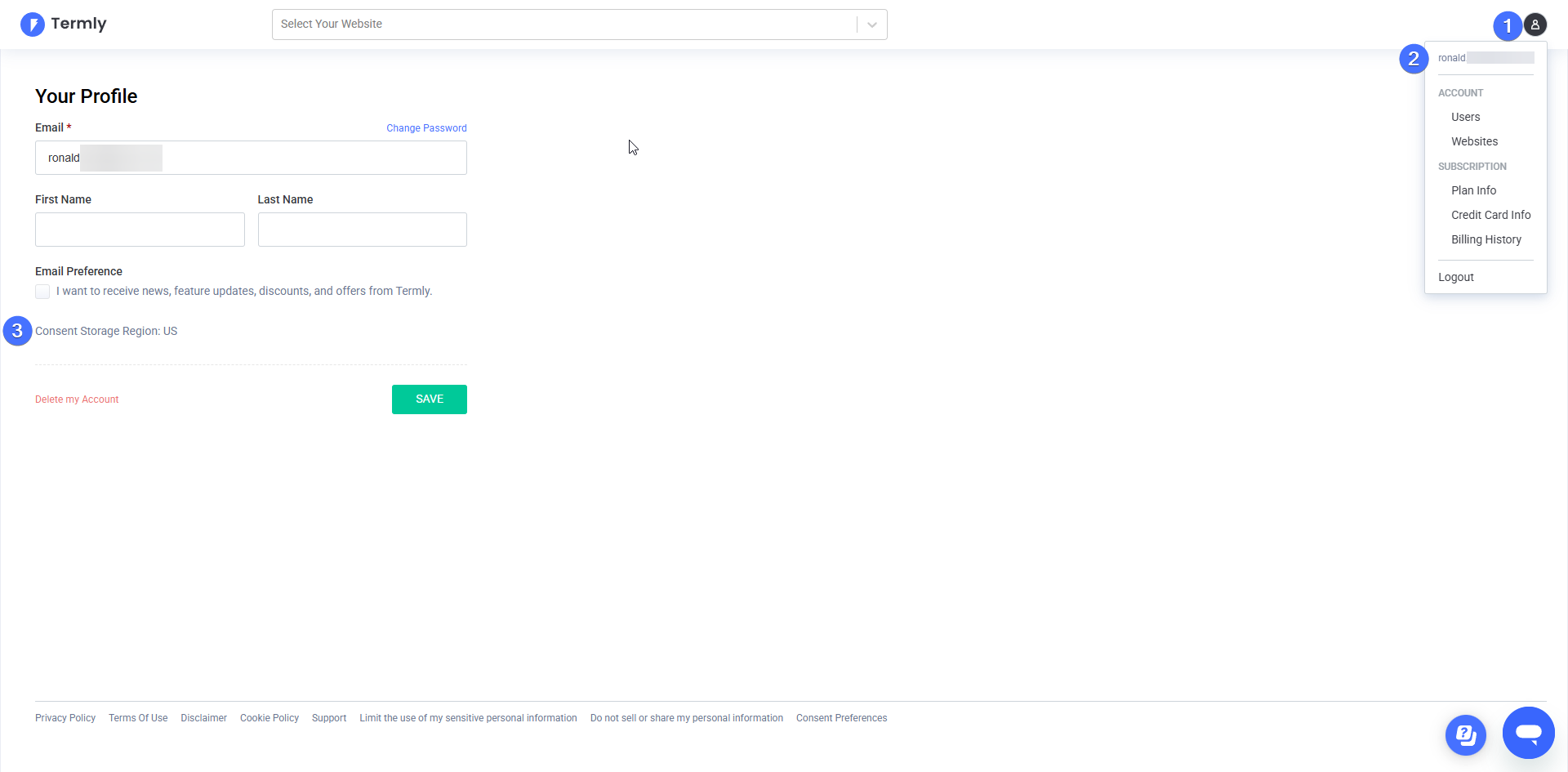Select Plan Info from the menu
This screenshot has width=1568, height=772.
(1473, 190)
